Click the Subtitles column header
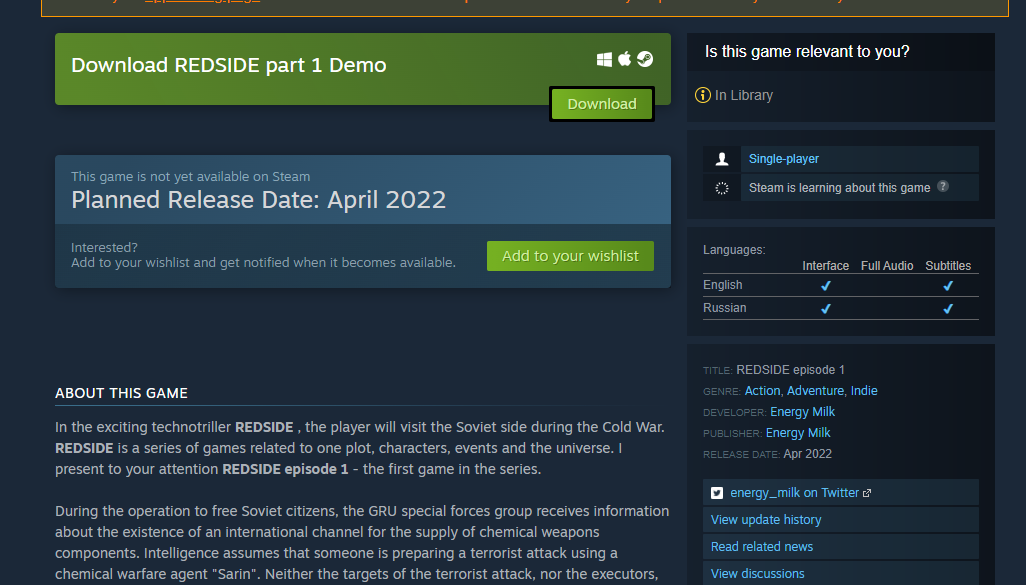Viewport: 1026px width, 585px height. pos(947,266)
